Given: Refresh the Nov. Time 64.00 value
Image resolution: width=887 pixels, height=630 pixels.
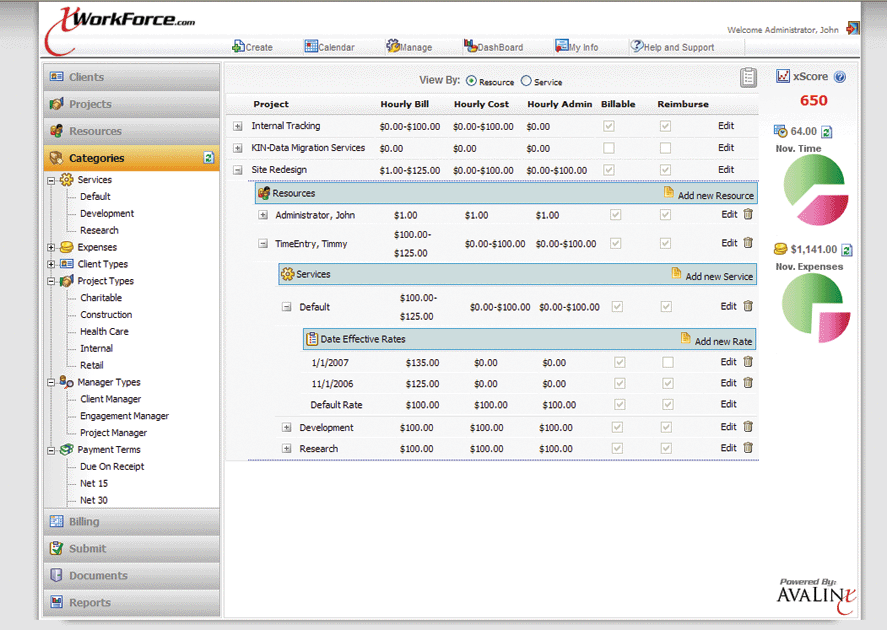Looking at the screenshot, I should [x=827, y=131].
